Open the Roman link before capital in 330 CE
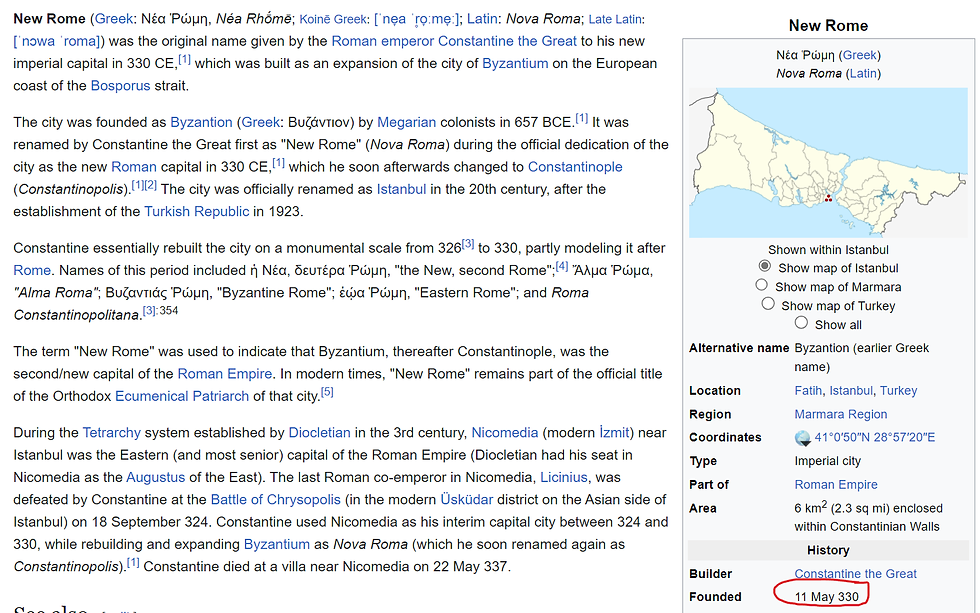 (134, 167)
